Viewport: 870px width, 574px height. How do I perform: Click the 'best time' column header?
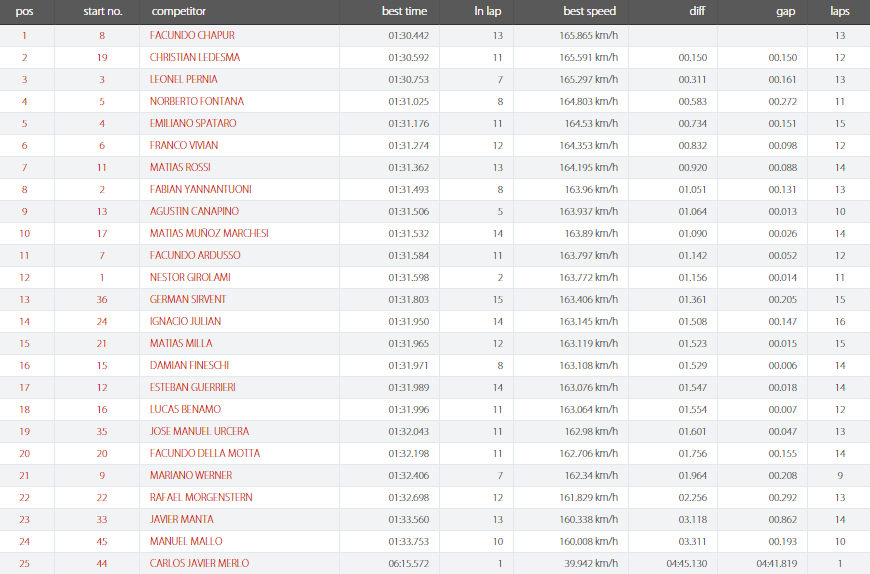[x=404, y=11]
